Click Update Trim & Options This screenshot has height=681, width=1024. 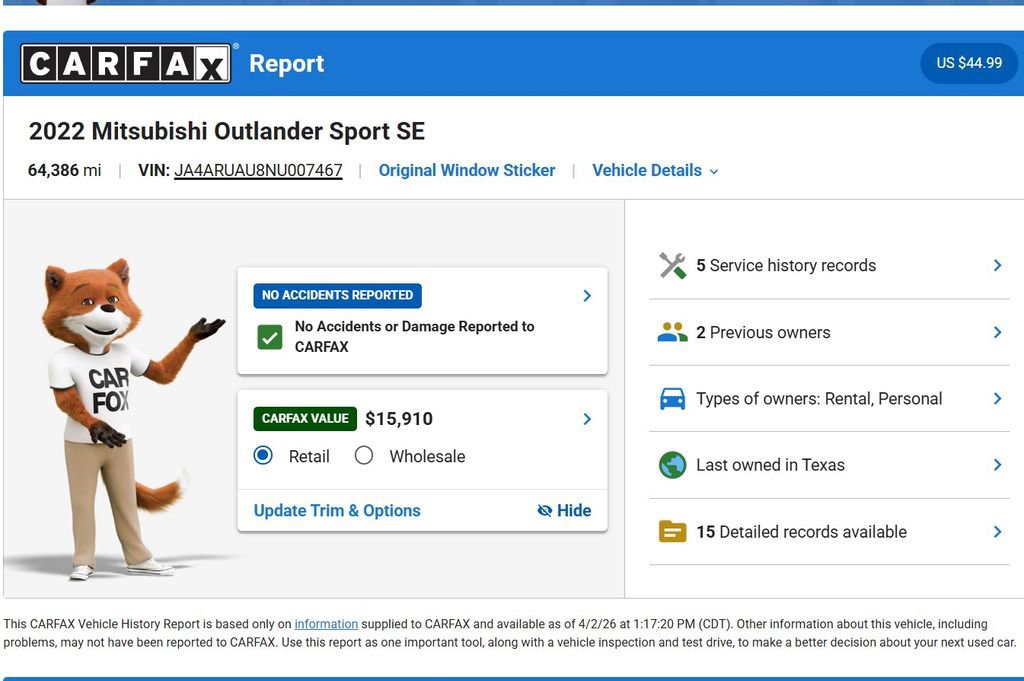(335, 510)
